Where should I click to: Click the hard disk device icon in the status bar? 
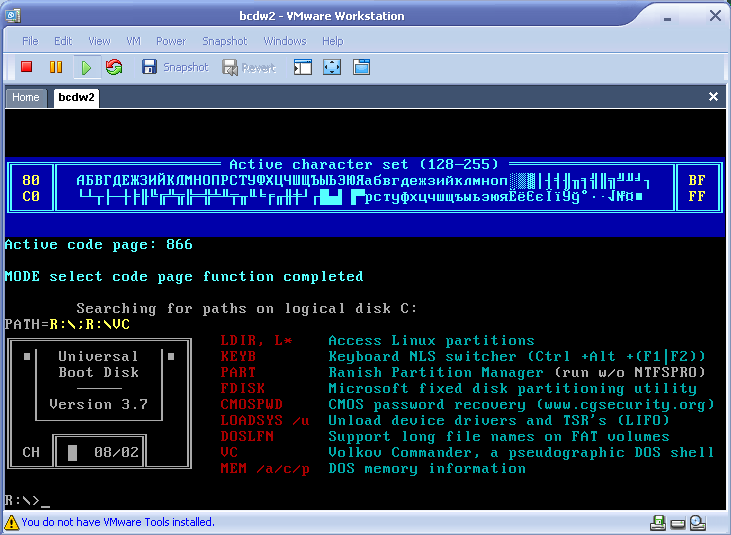[x=678, y=524]
